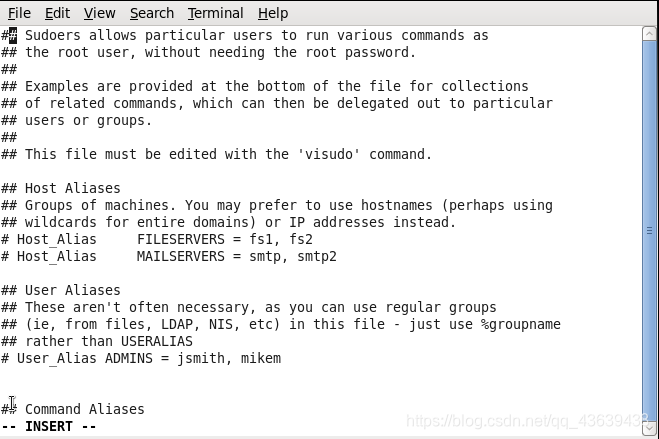This screenshot has width=659, height=439.
Task: Click the scrollbar down arrow
Action: (x=649, y=428)
